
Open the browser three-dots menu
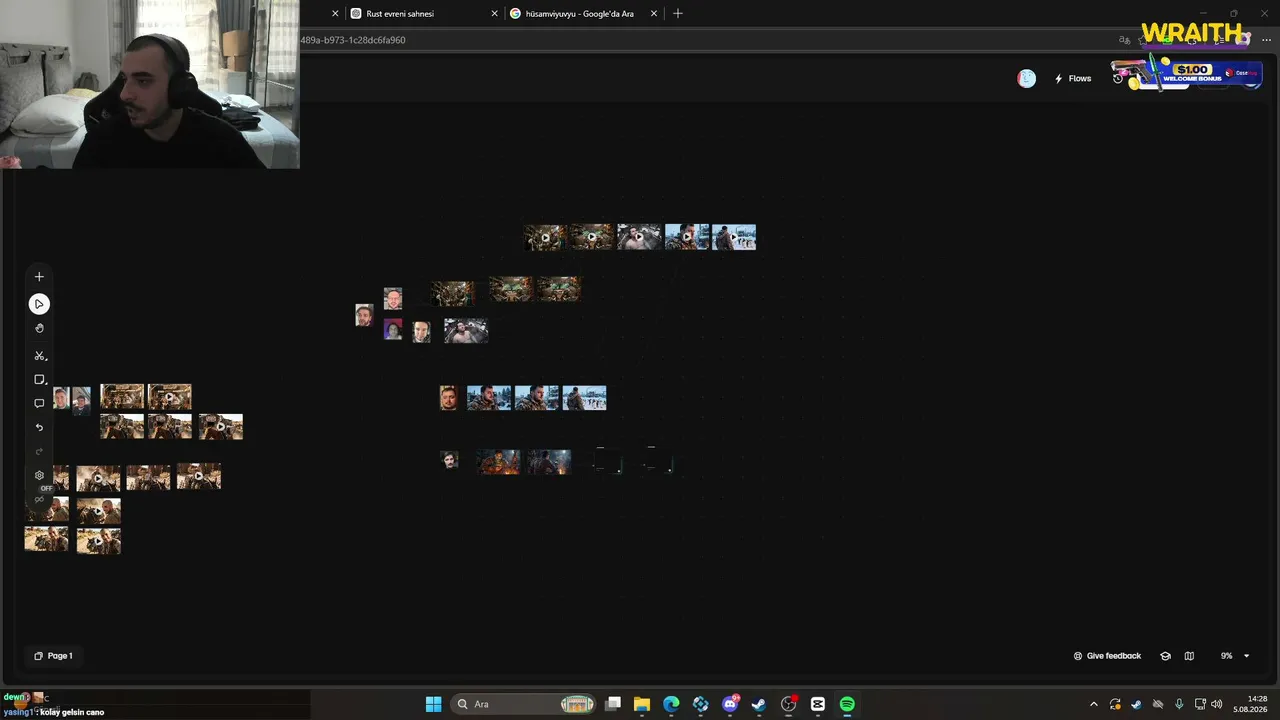(1266, 40)
